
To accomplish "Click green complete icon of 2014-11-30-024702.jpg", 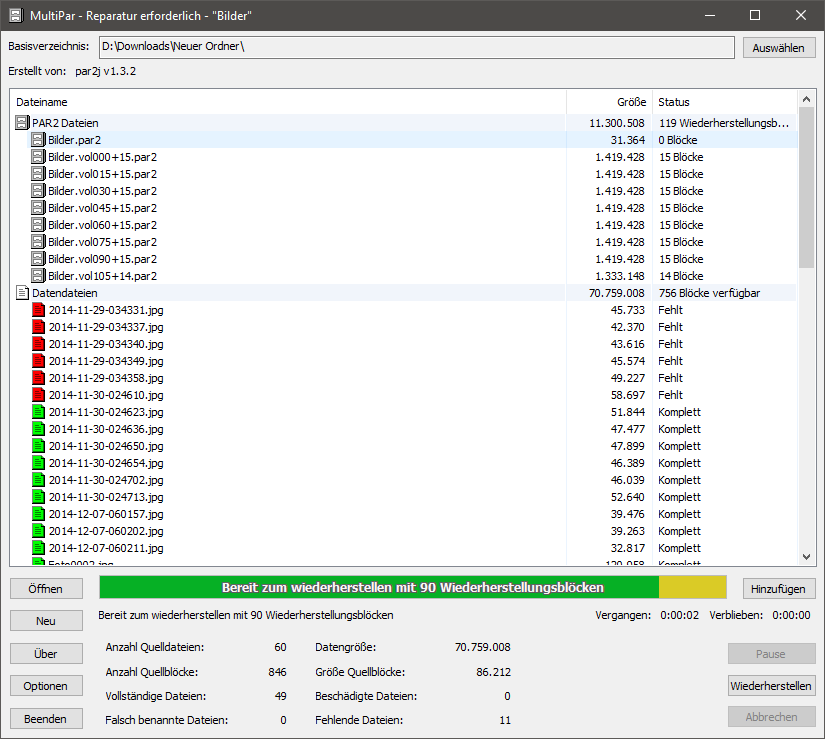I will click(38, 480).
